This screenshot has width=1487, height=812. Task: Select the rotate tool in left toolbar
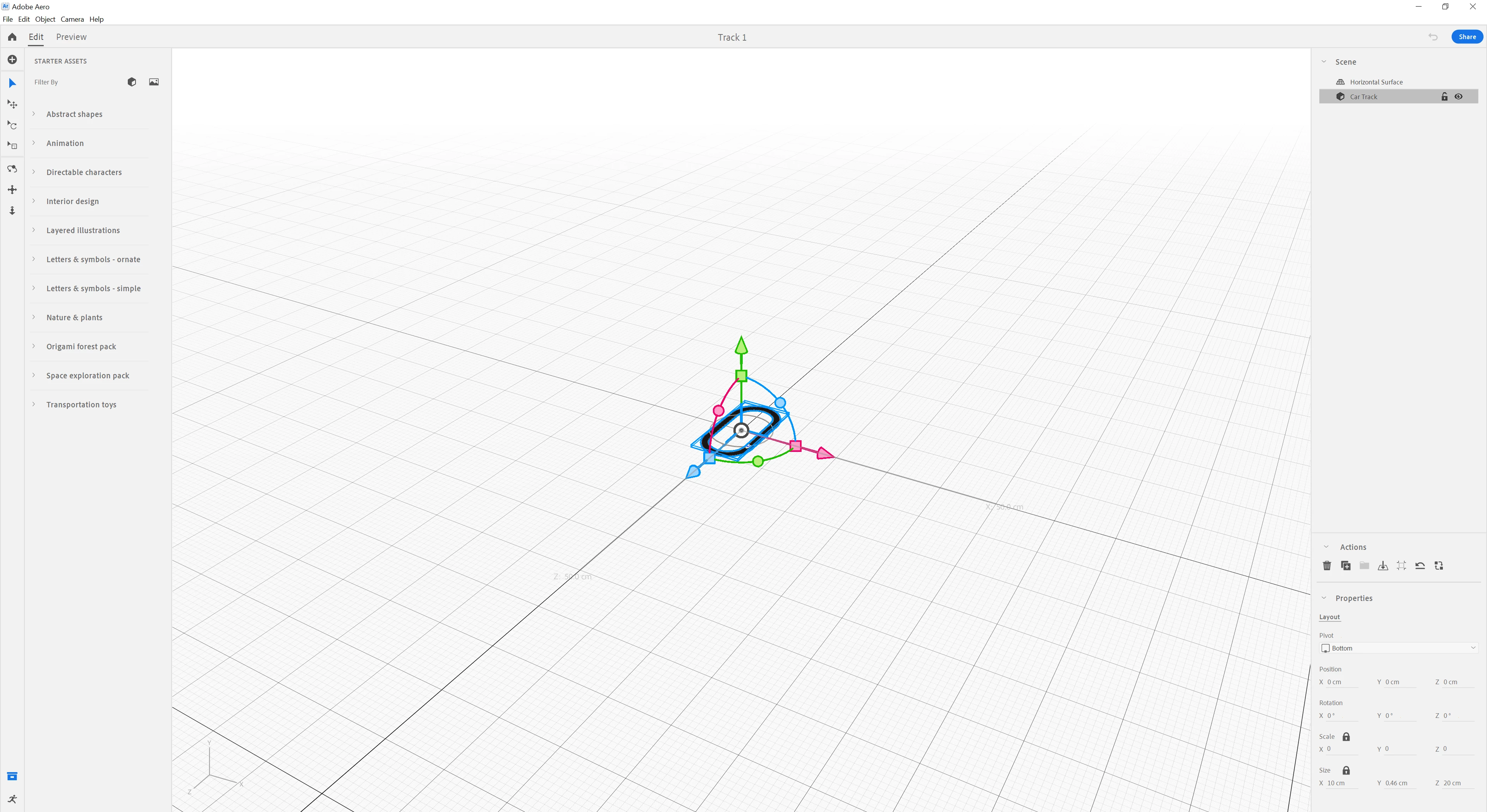(x=12, y=125)
